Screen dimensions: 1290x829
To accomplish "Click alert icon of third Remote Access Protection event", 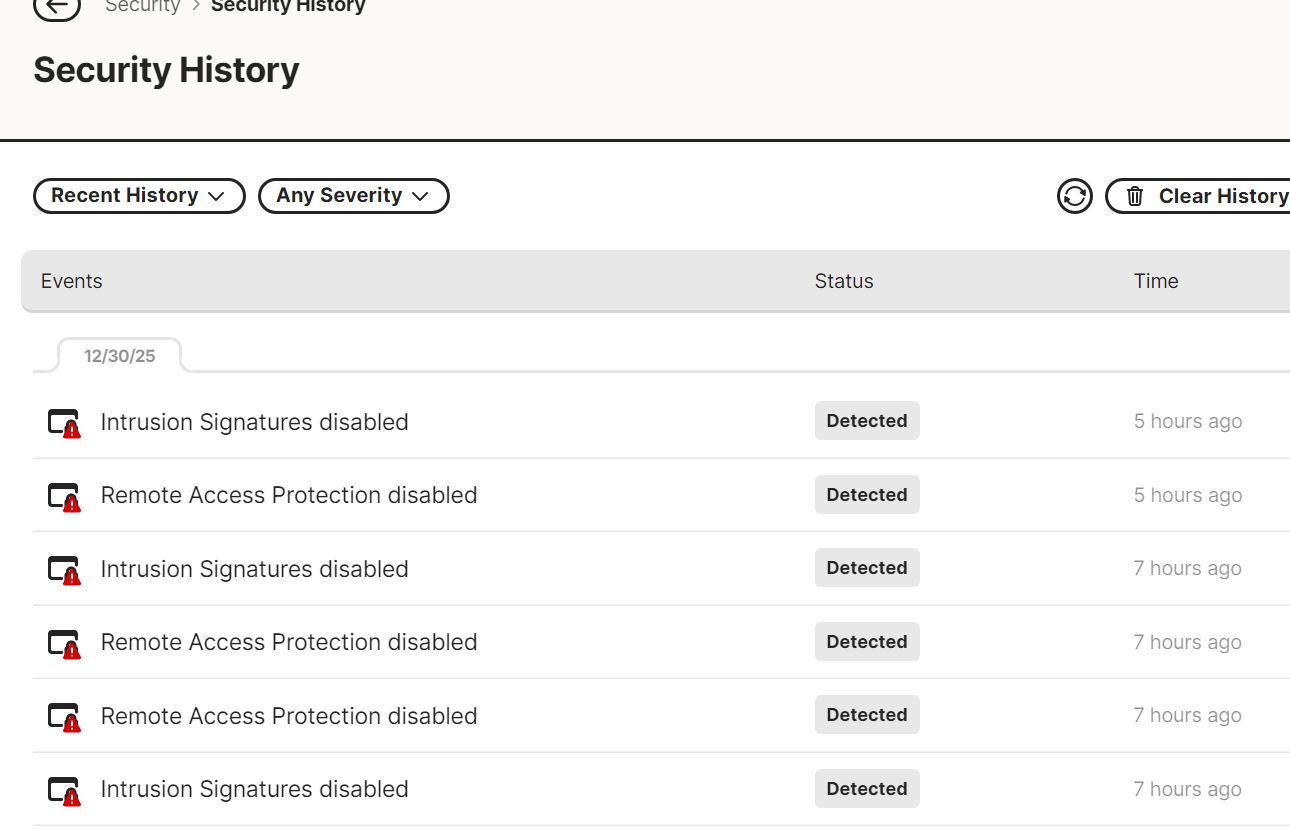I will 65,717.
